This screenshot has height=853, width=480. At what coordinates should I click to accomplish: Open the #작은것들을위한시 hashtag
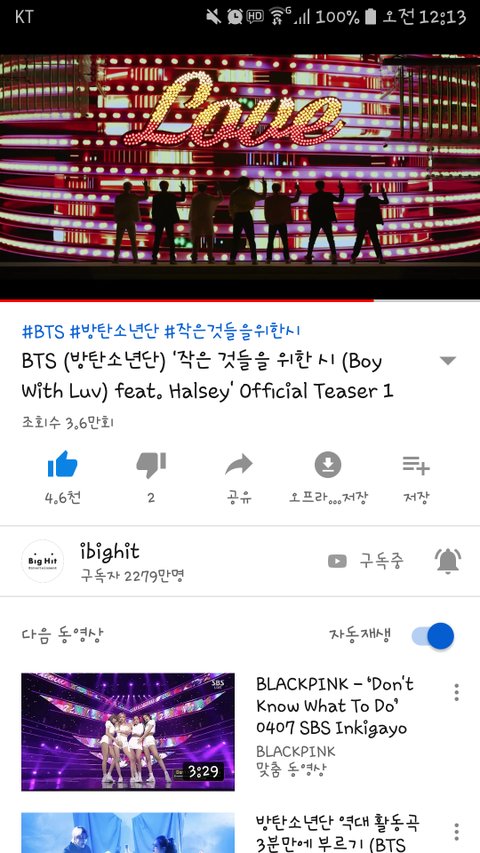232,331
